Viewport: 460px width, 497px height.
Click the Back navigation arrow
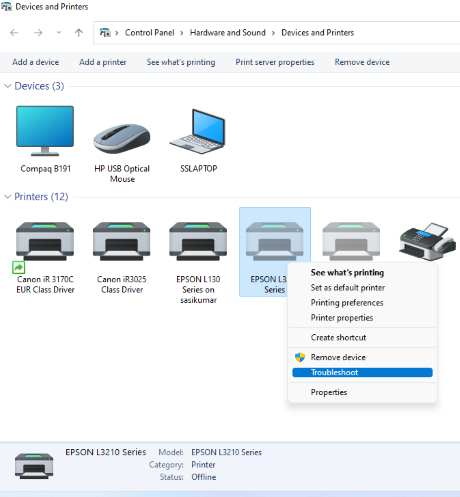[14, 33]
